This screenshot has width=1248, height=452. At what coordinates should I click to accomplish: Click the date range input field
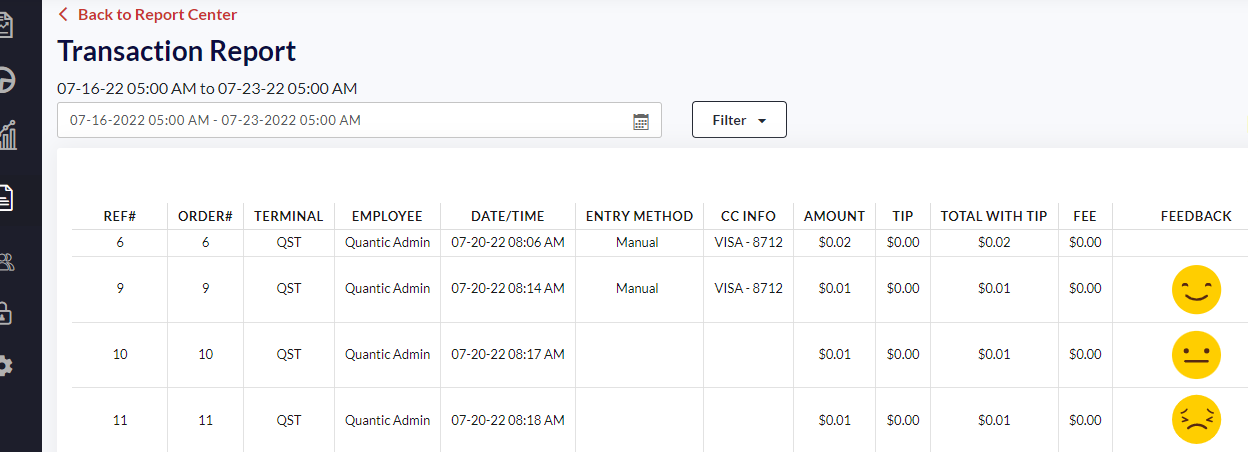(x=340, y=120)
